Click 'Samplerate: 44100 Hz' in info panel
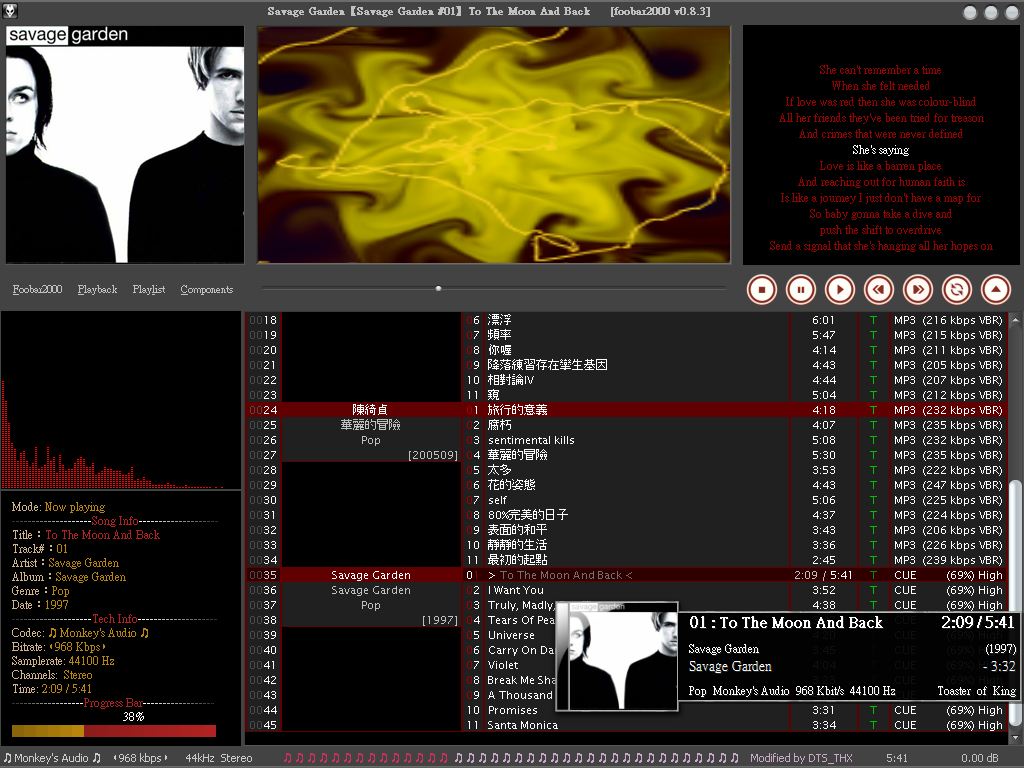Screen dimensions: 1024x768 click(x=63, y=661)
